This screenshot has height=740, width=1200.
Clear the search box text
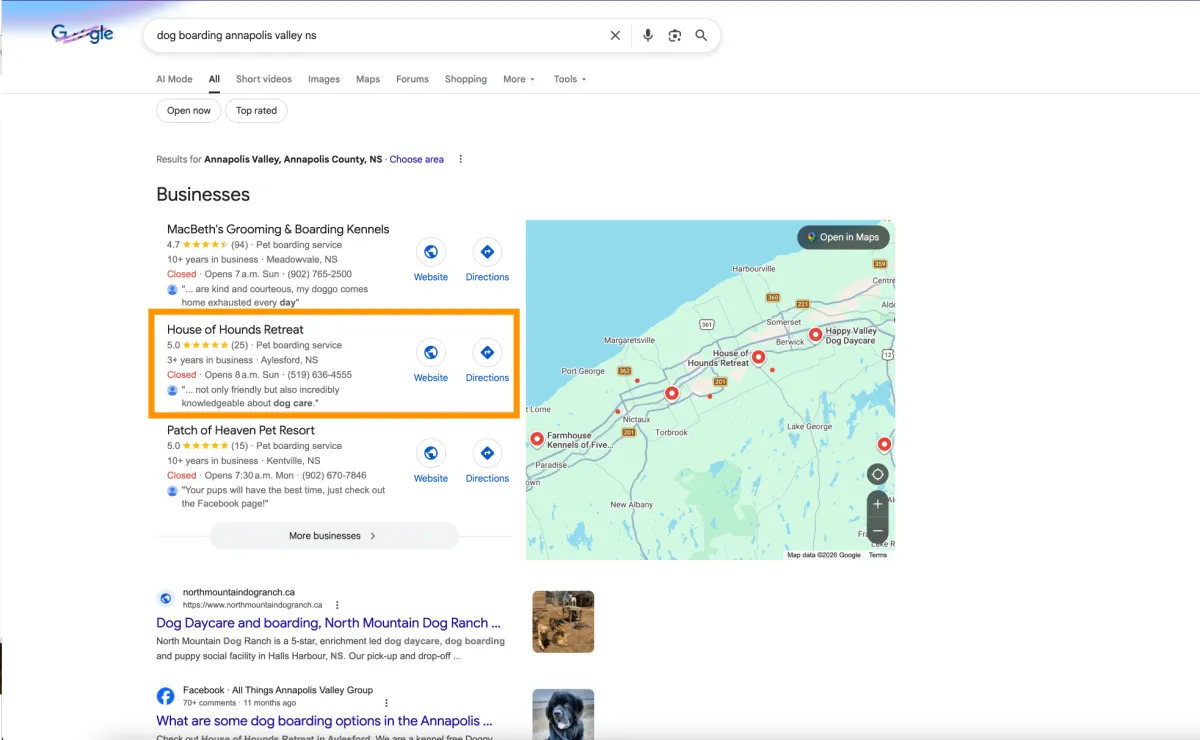615,35
